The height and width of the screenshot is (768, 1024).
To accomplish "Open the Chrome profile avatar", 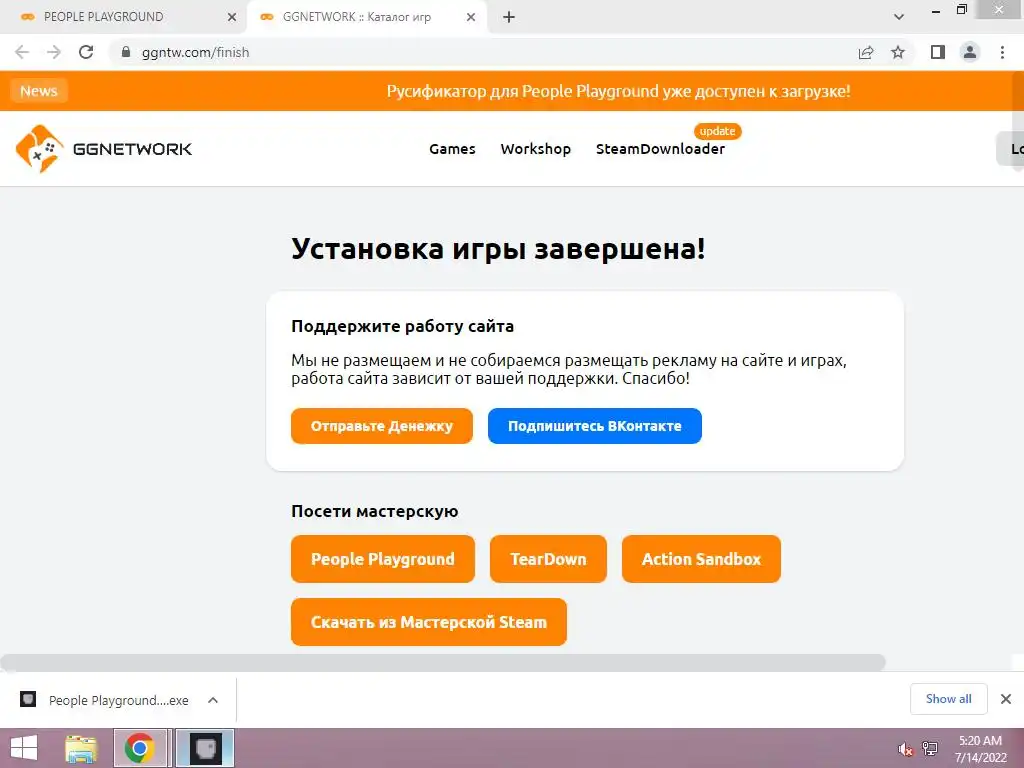I will [970, 52].
